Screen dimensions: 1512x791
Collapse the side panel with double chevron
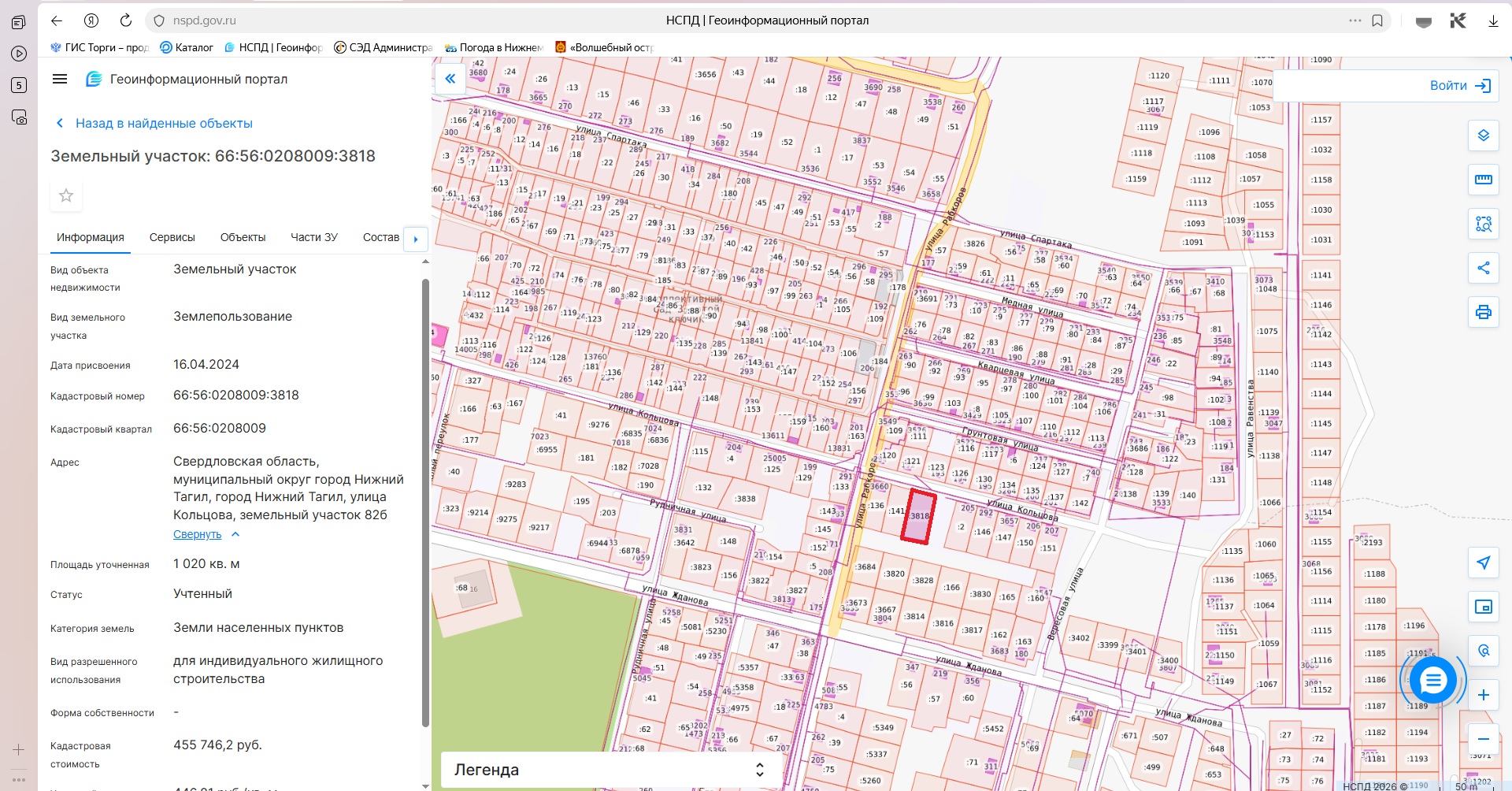tap(450, 79)
